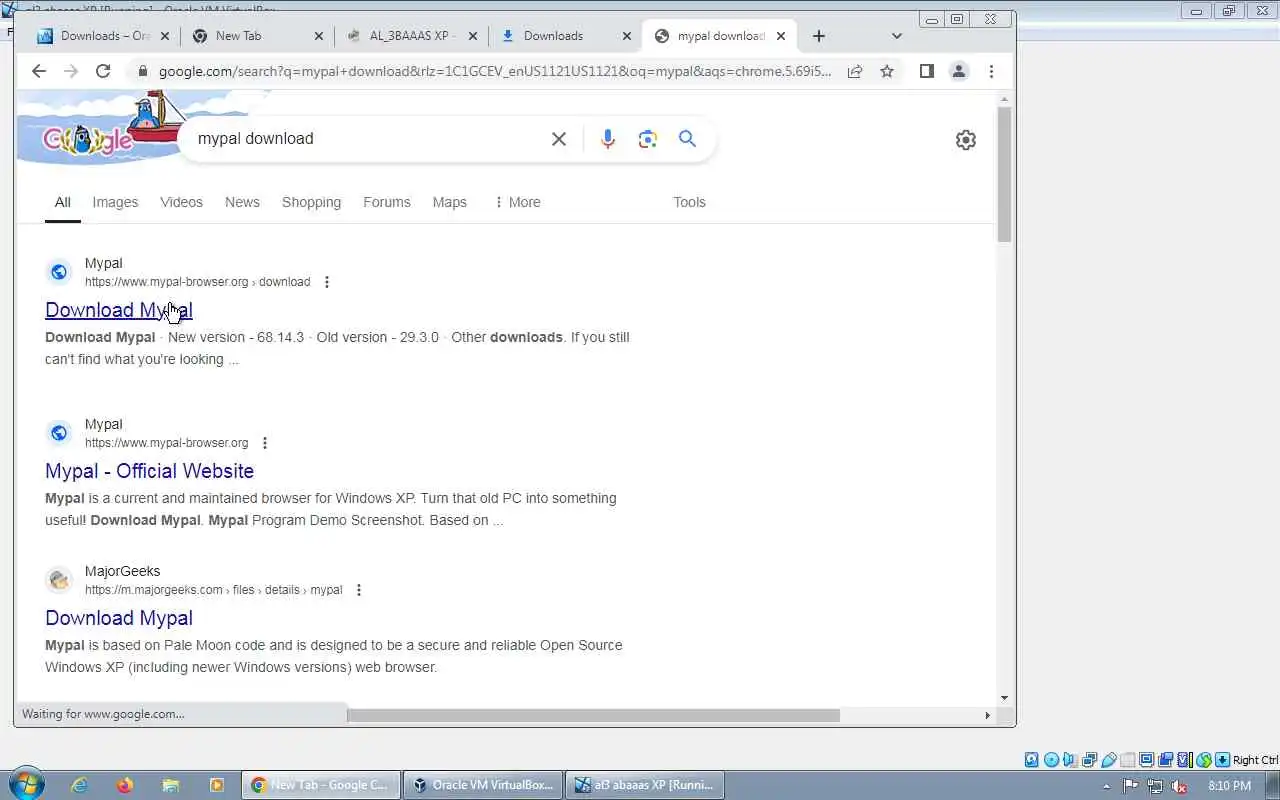Search by image with Google Lens icon

(648, 139)
